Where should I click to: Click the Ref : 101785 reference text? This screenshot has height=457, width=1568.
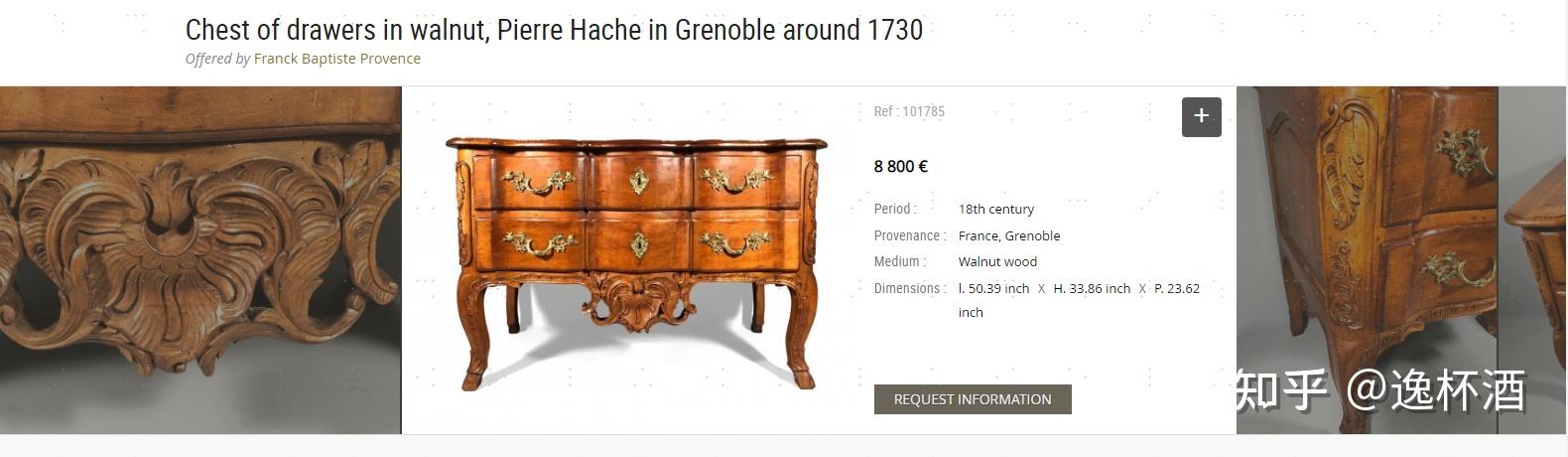tap(909, 111)
